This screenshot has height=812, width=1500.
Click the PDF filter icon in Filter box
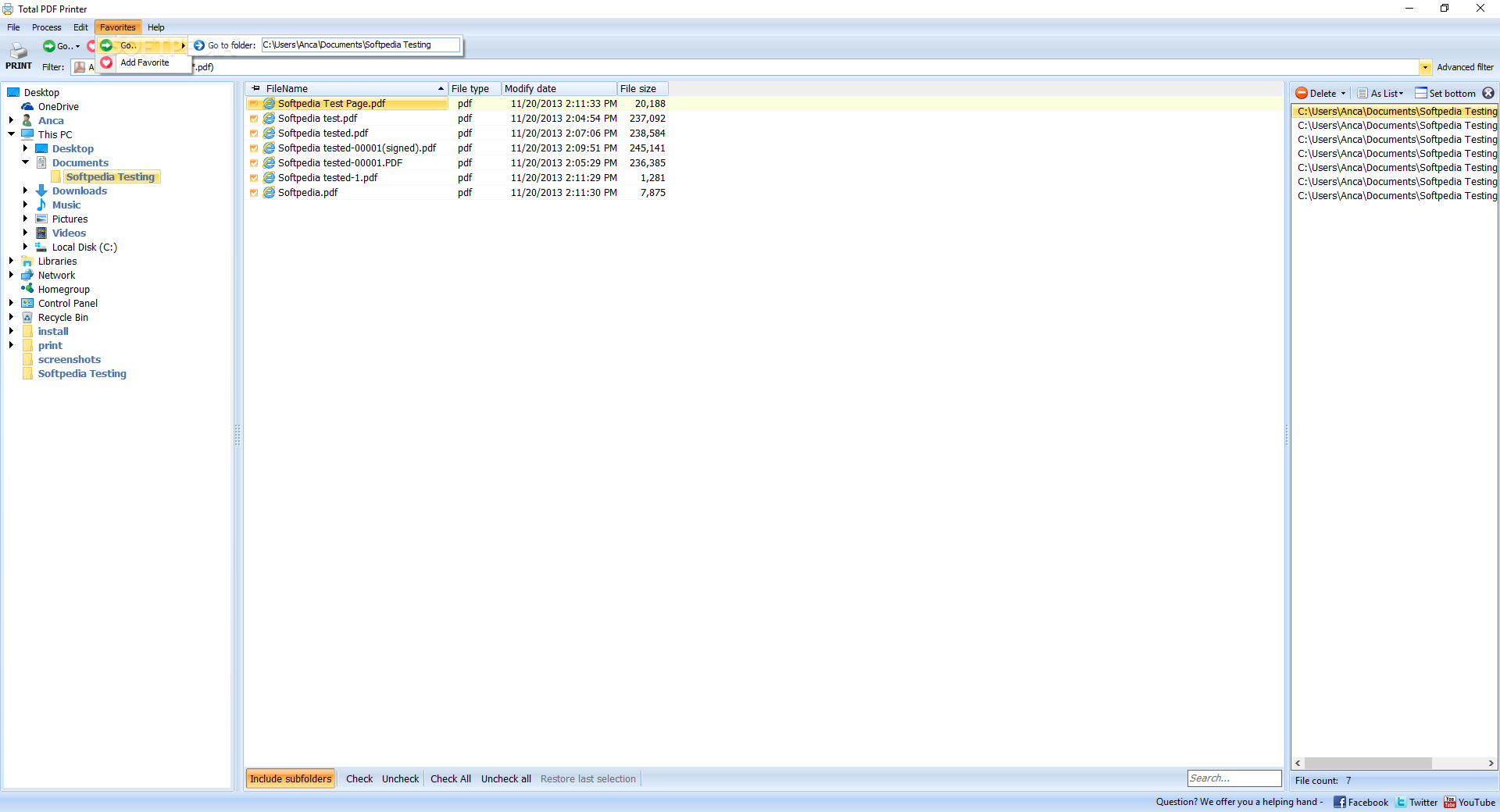click(x=80, y=67)
